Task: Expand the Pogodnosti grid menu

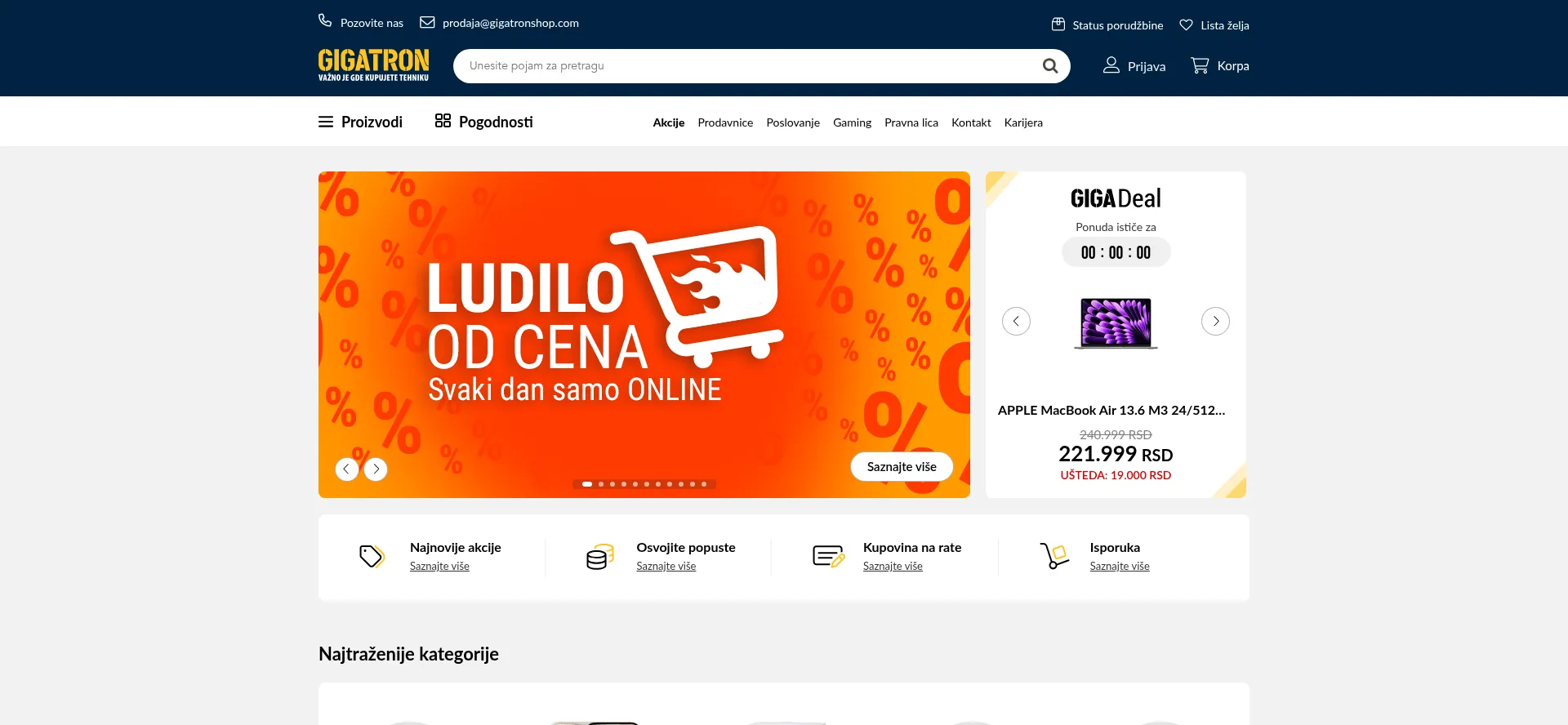Action: pos(443,121)
